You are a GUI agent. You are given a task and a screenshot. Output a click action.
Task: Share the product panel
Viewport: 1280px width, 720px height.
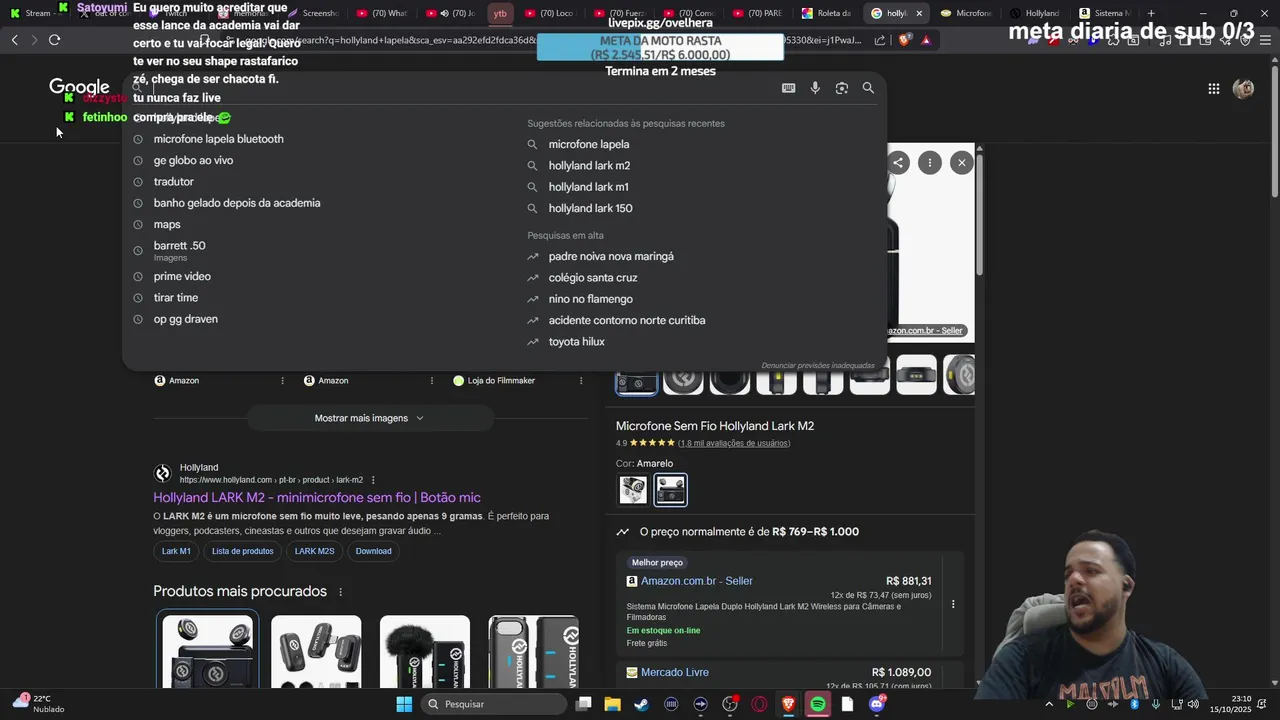[x=898, y=163]
